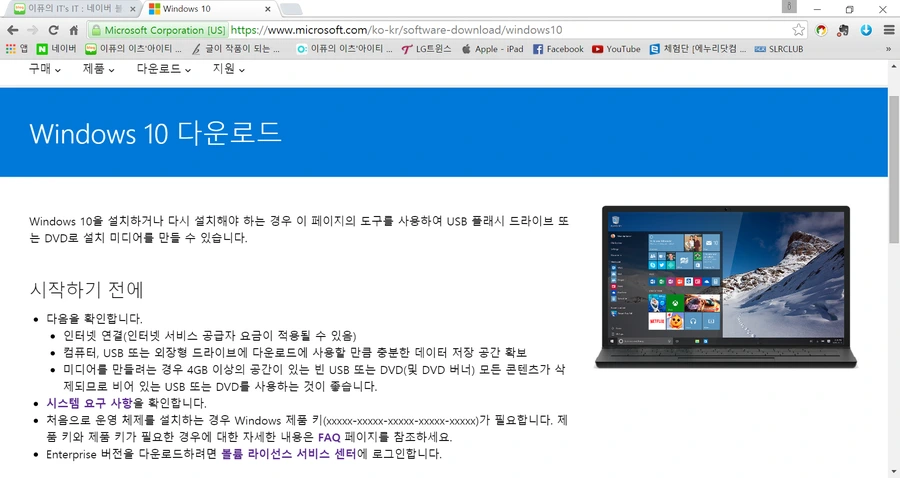Click the profile button in the title bar
Viewport: 900px width, 478px height.
(x=789, y=6)
